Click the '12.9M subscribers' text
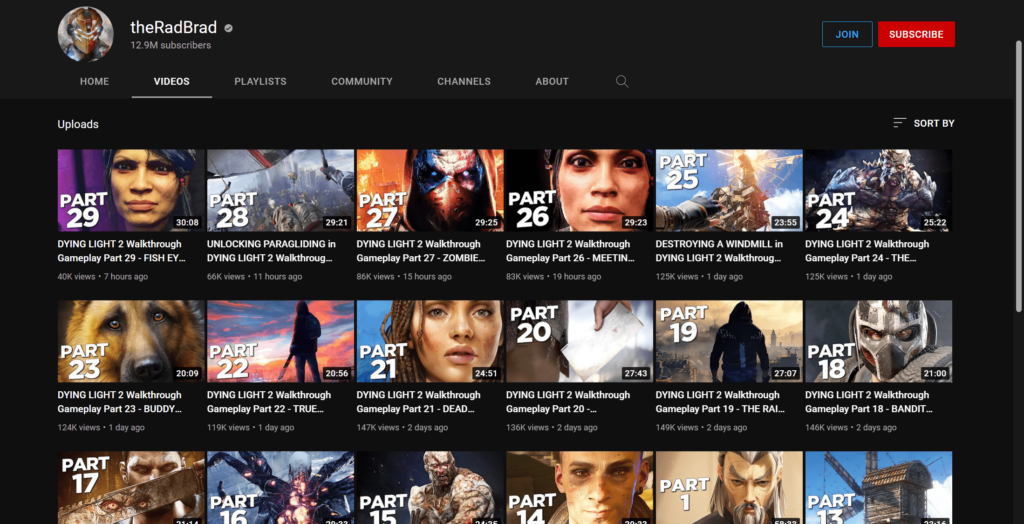 tap(170, 45)
